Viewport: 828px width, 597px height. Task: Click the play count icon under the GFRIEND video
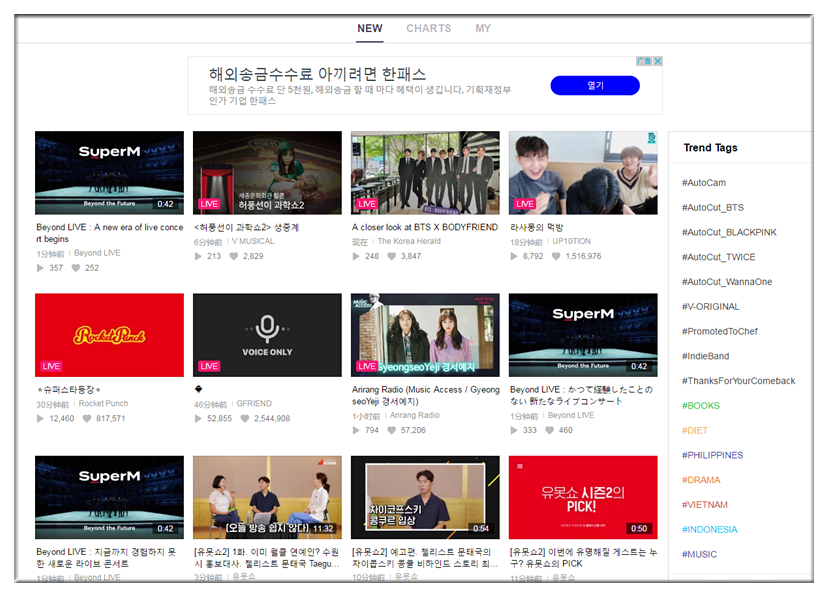(x=198, y=418)
